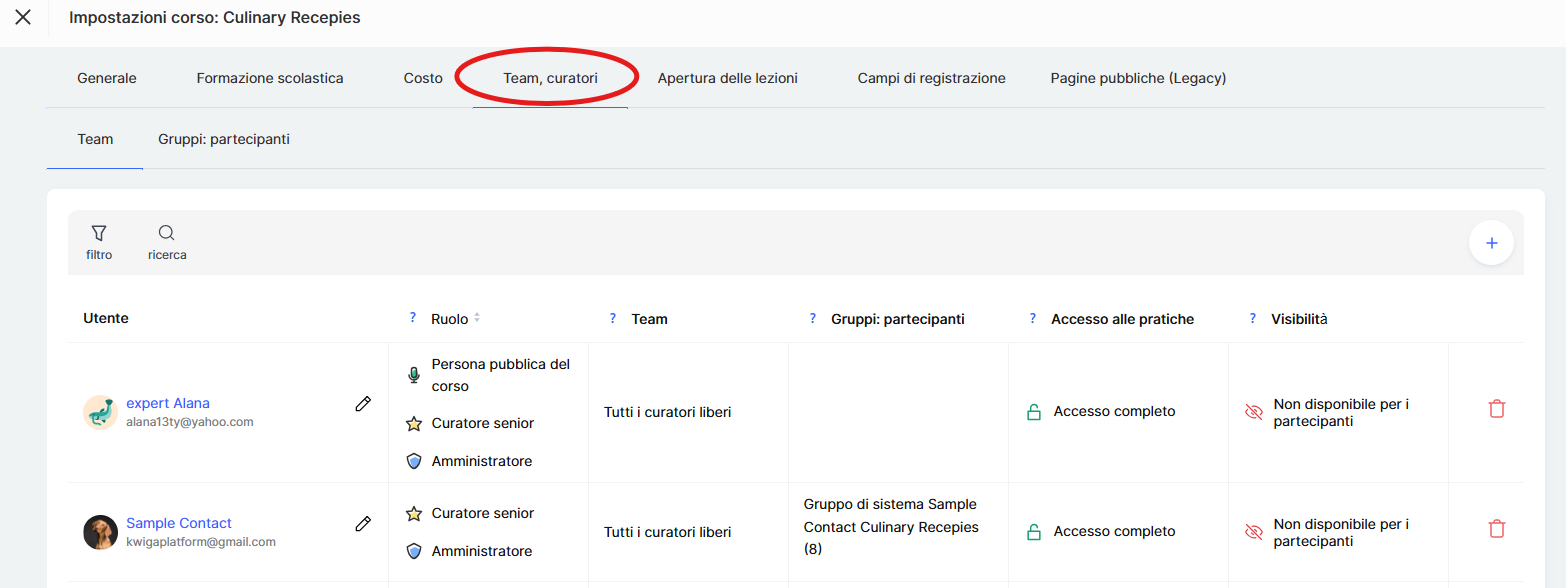The image size is (1566, 588).
Task: Delete expert Alana using trash icon
Action: pos(1496,409)
